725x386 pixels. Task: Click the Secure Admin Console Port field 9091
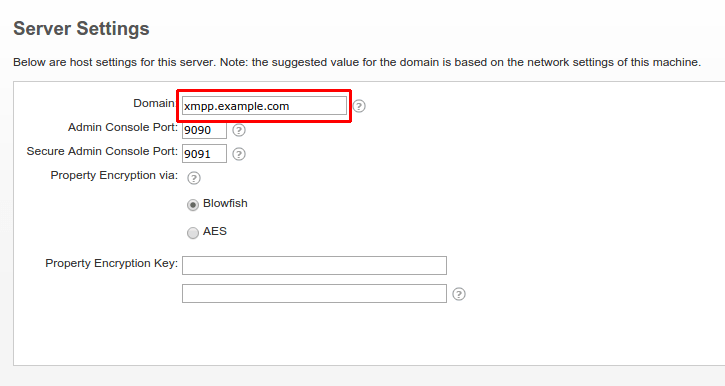click(x=204, y=153)
